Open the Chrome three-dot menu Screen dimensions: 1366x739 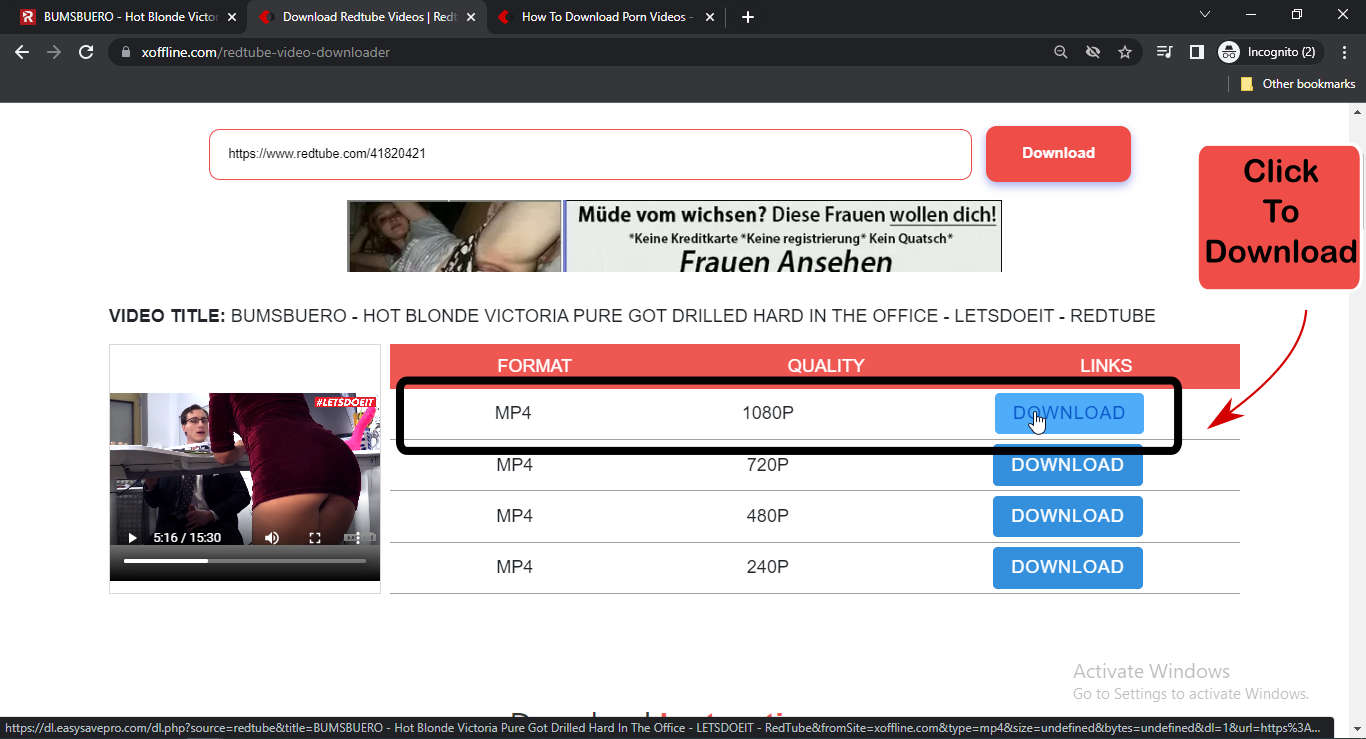(x=1344, y=52)
